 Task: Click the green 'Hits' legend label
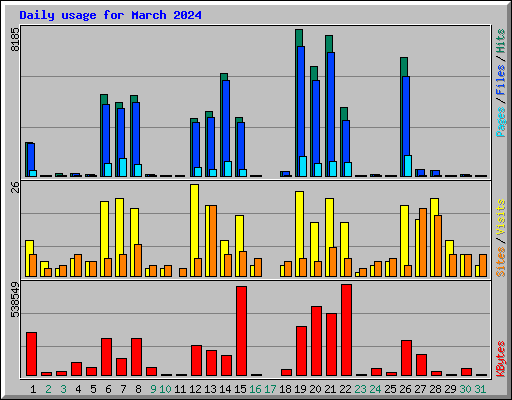pyautogui.click(x=501, y=41)
